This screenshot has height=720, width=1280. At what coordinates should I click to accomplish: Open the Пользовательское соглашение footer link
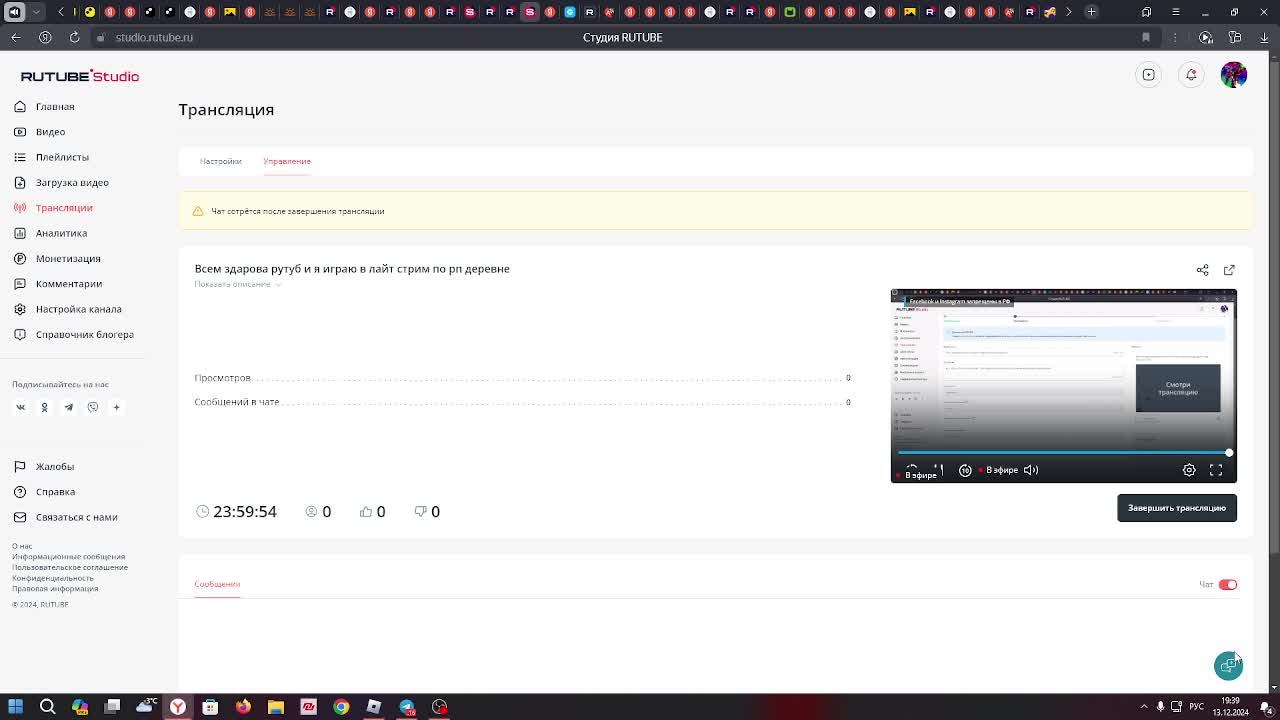[70, 567]
